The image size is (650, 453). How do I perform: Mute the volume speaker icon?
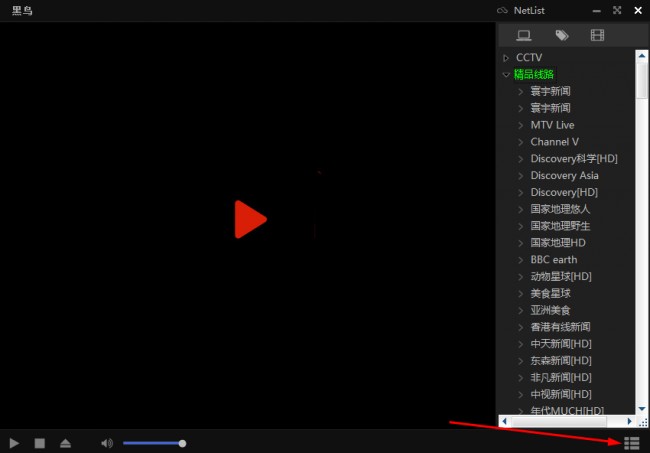tap(107, 443)
